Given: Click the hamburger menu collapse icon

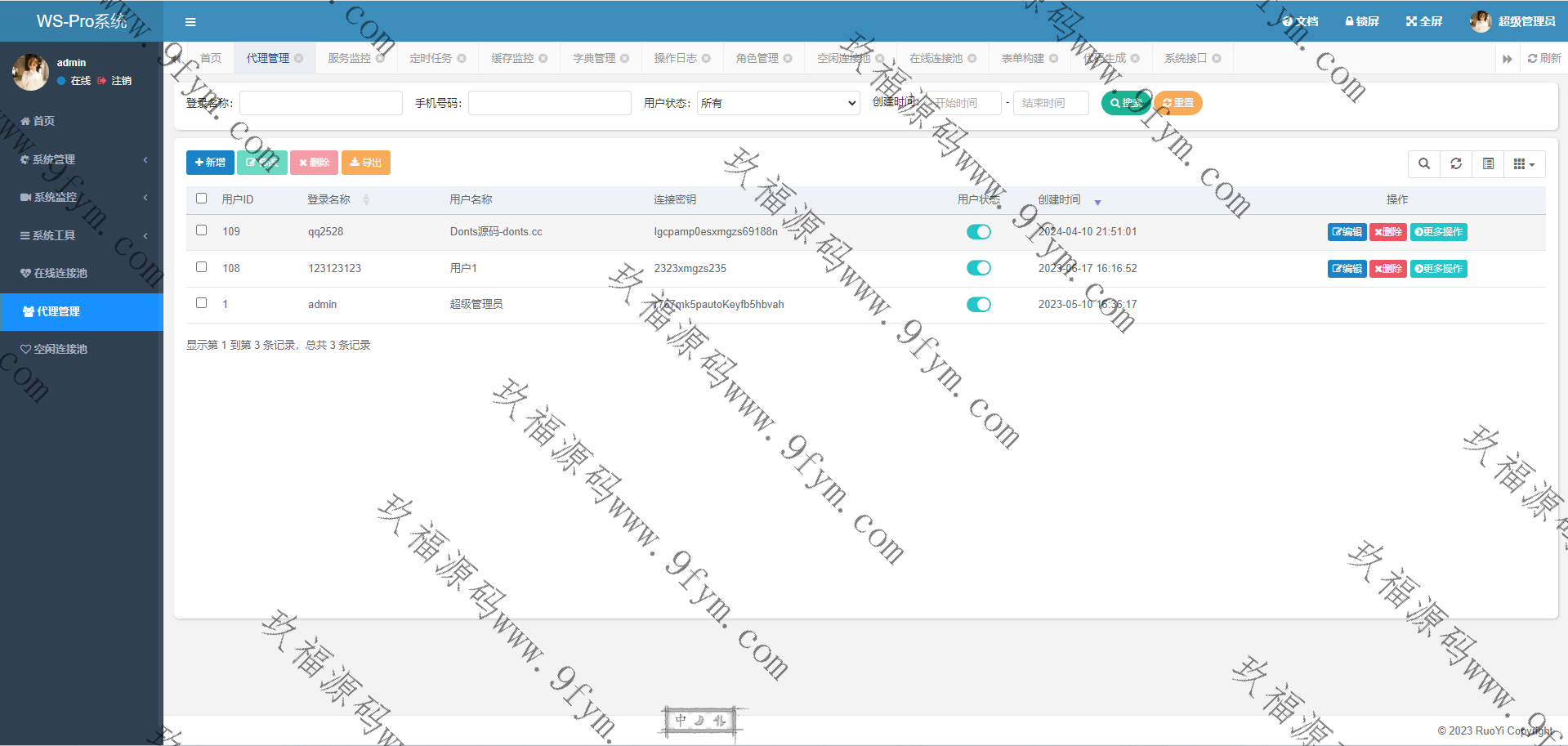Looking at the screenshot, I should (190, 22).
